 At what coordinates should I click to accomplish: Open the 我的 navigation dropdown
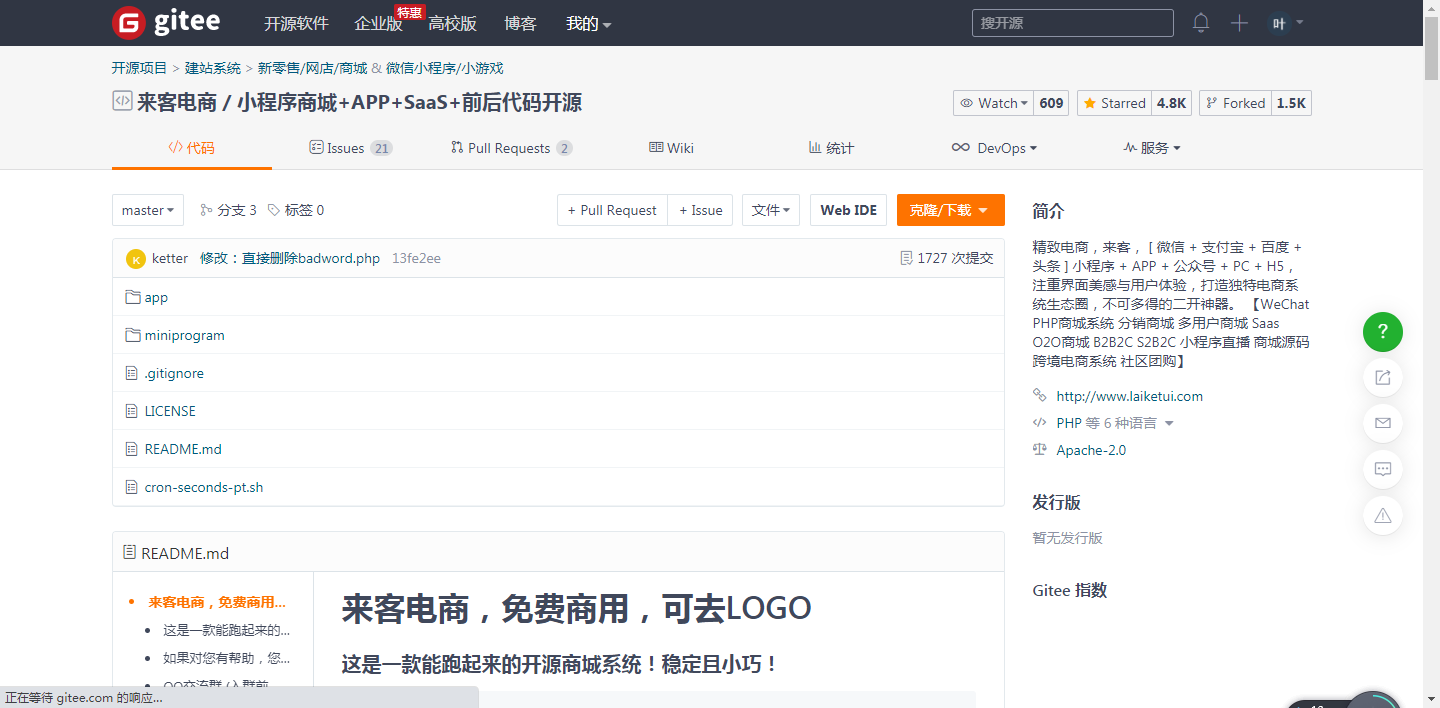[589, 23]
